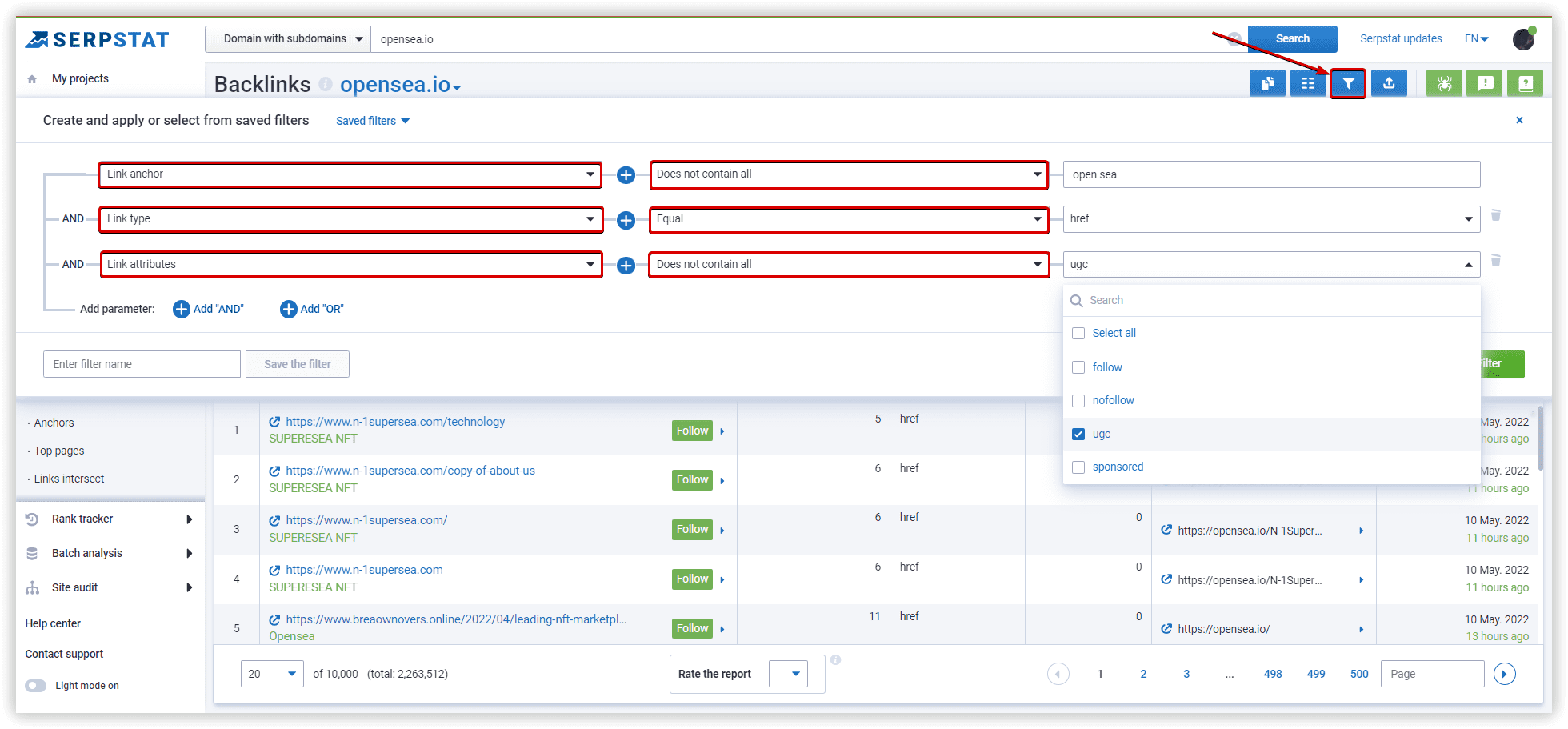Click Contact support link
Image resolution: width=1568 pixels, height=729 pixels.
tap(64, 654)
